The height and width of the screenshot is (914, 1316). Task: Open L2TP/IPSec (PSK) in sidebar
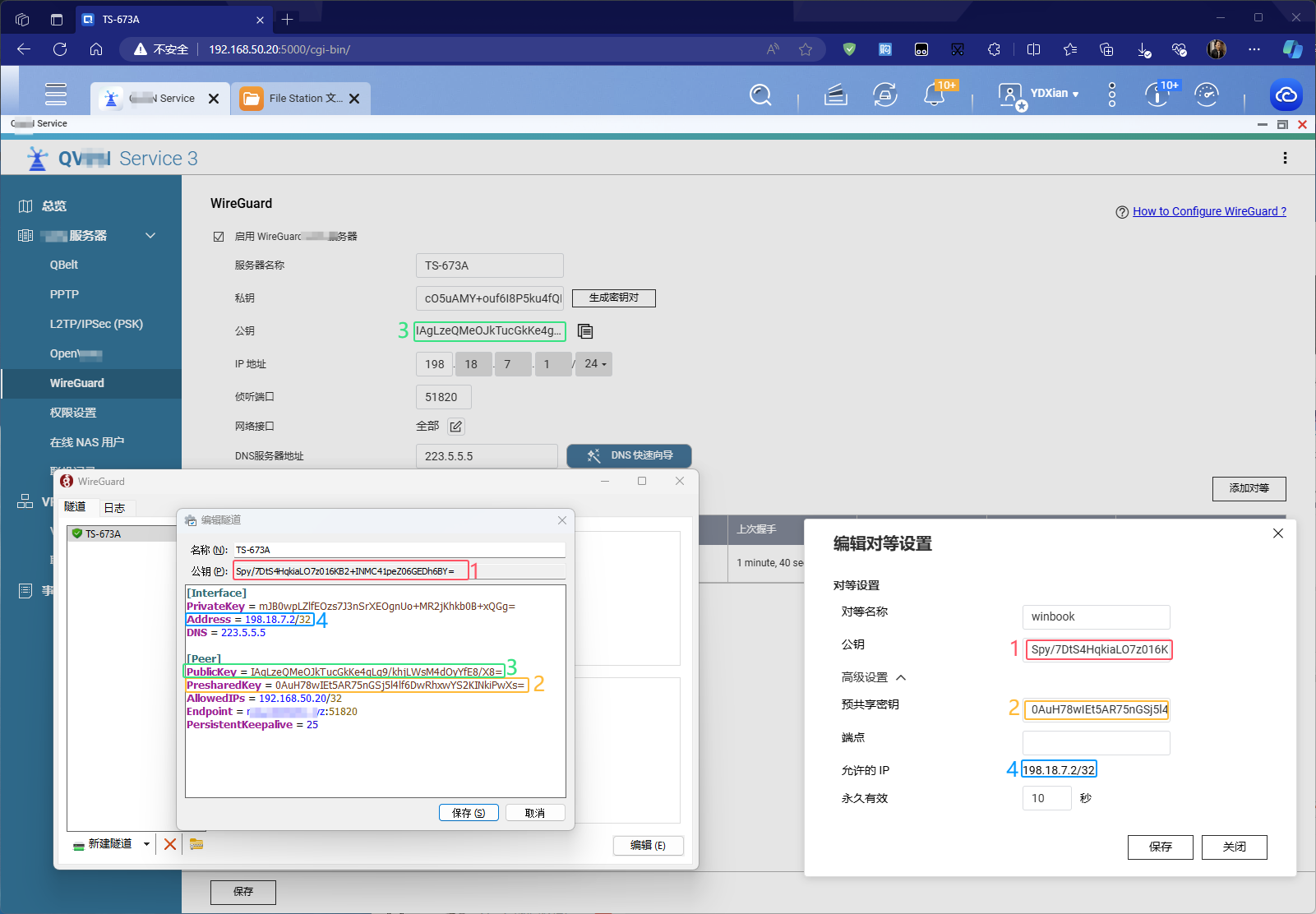point(96,324)
